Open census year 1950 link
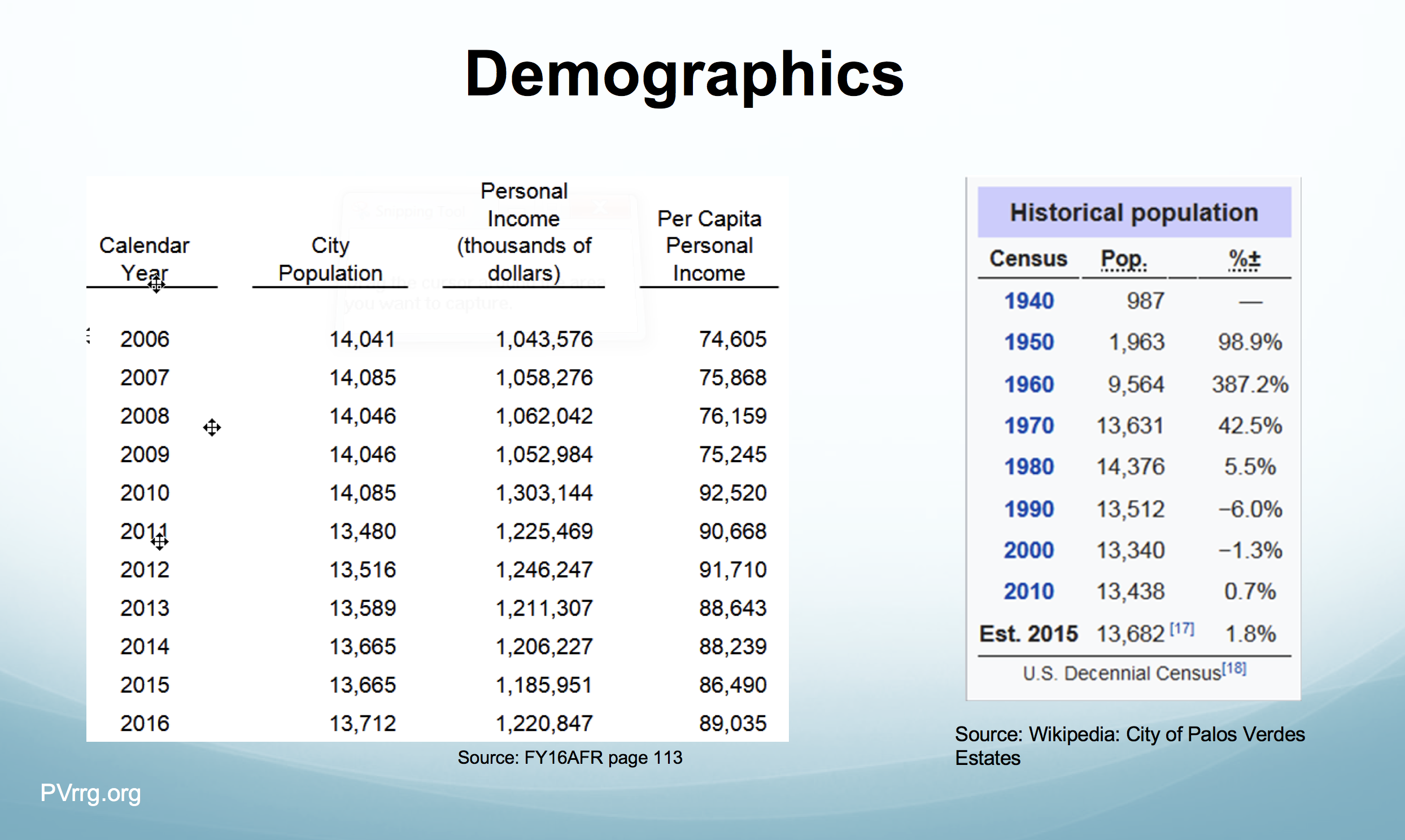This screenshot has width=1405, height=840. point(1028,342)
